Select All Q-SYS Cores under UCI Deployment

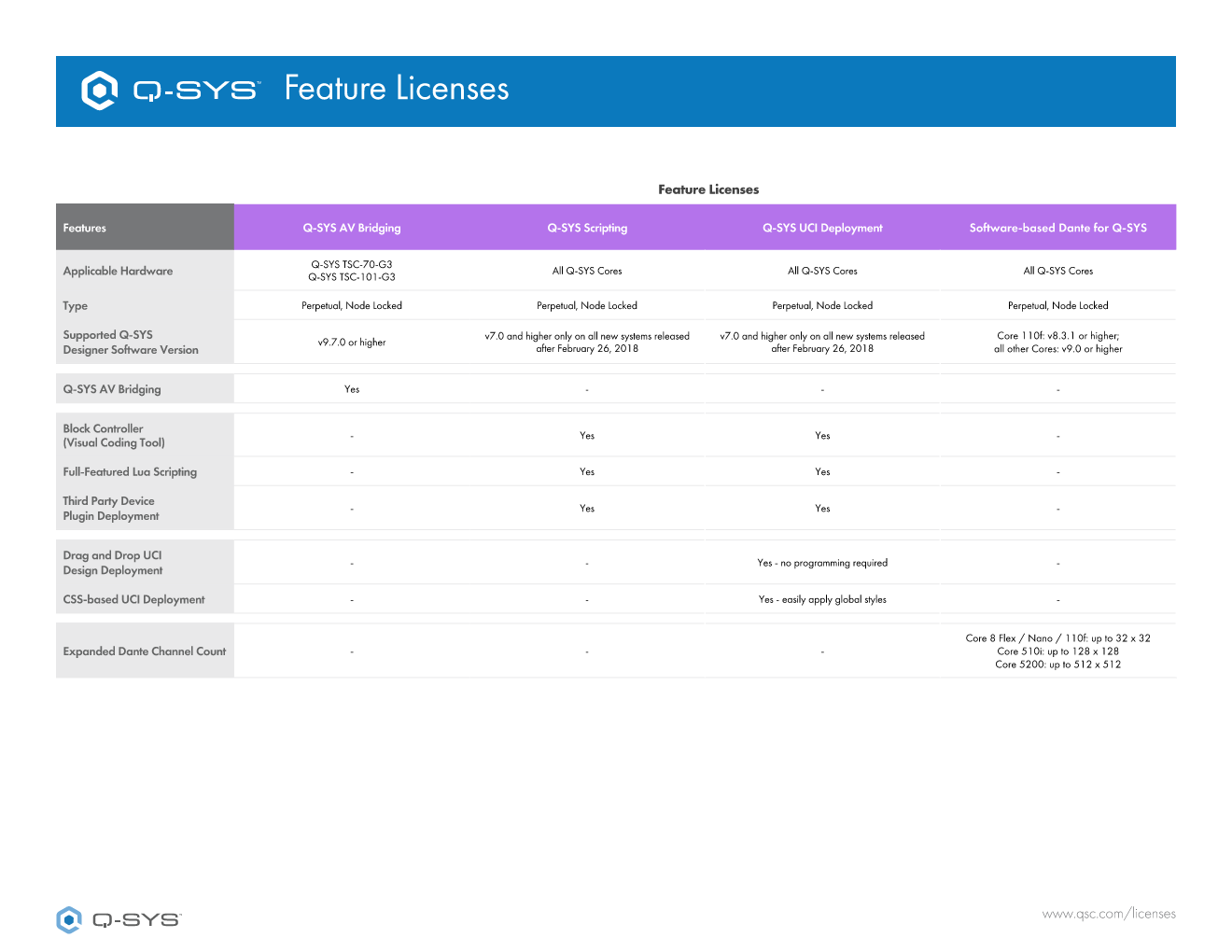822,271
